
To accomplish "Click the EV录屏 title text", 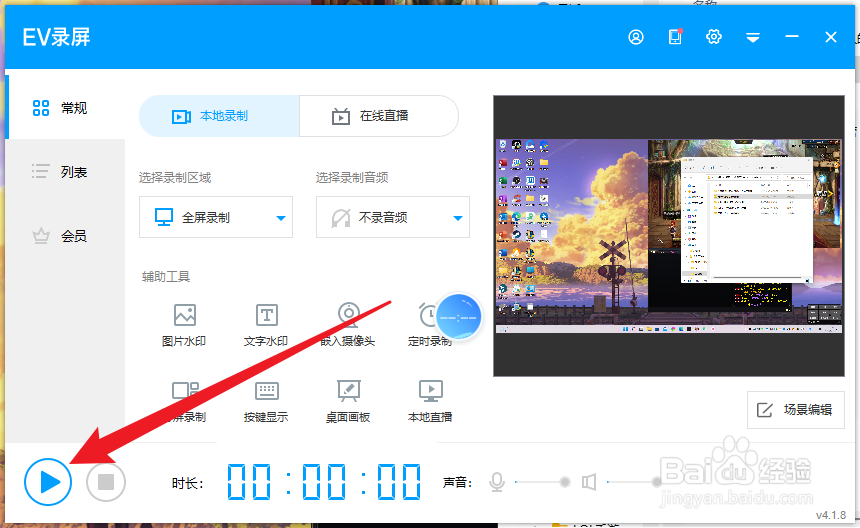I will pos(56,37).
